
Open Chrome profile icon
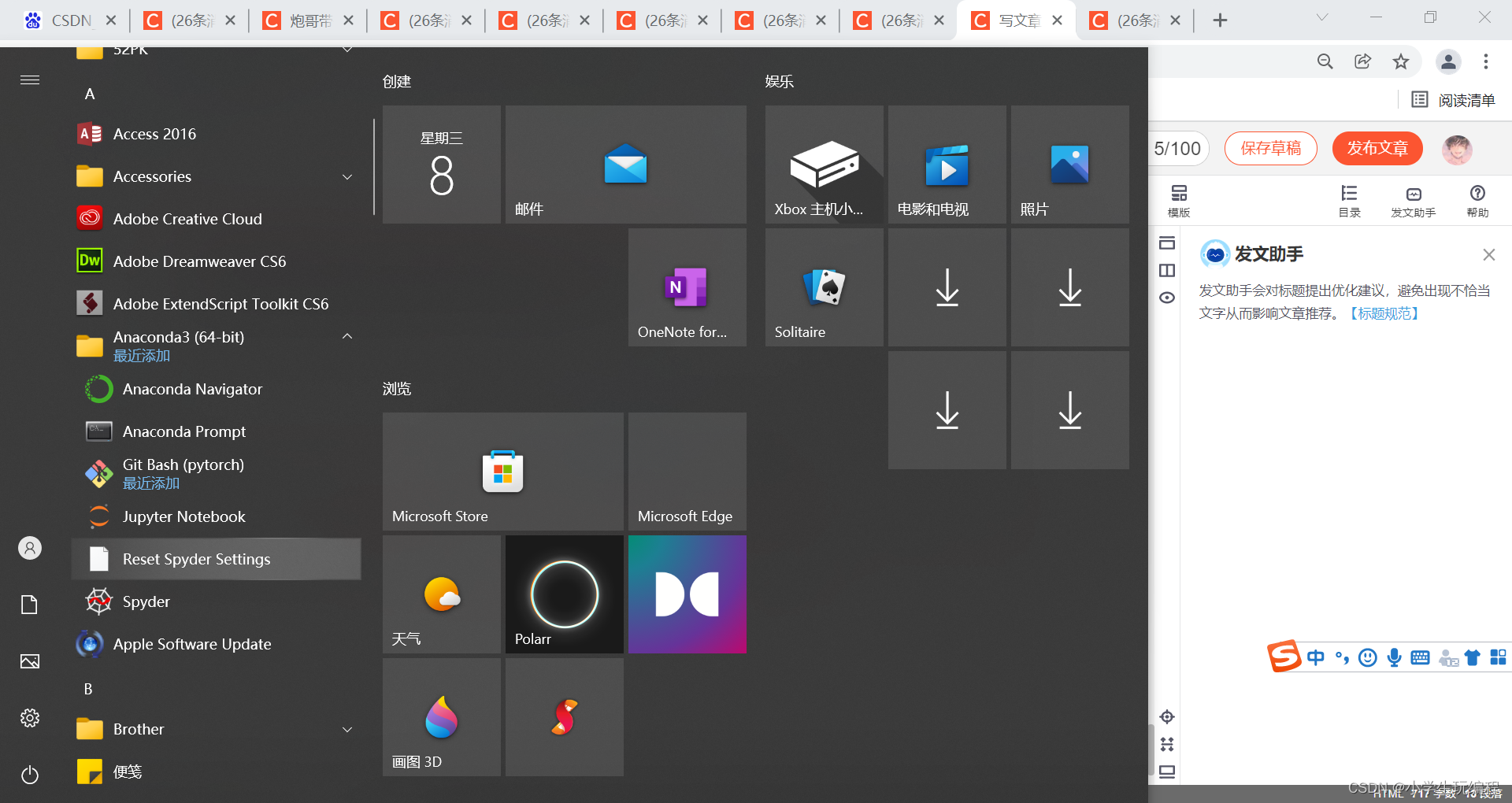[1449, 61]
